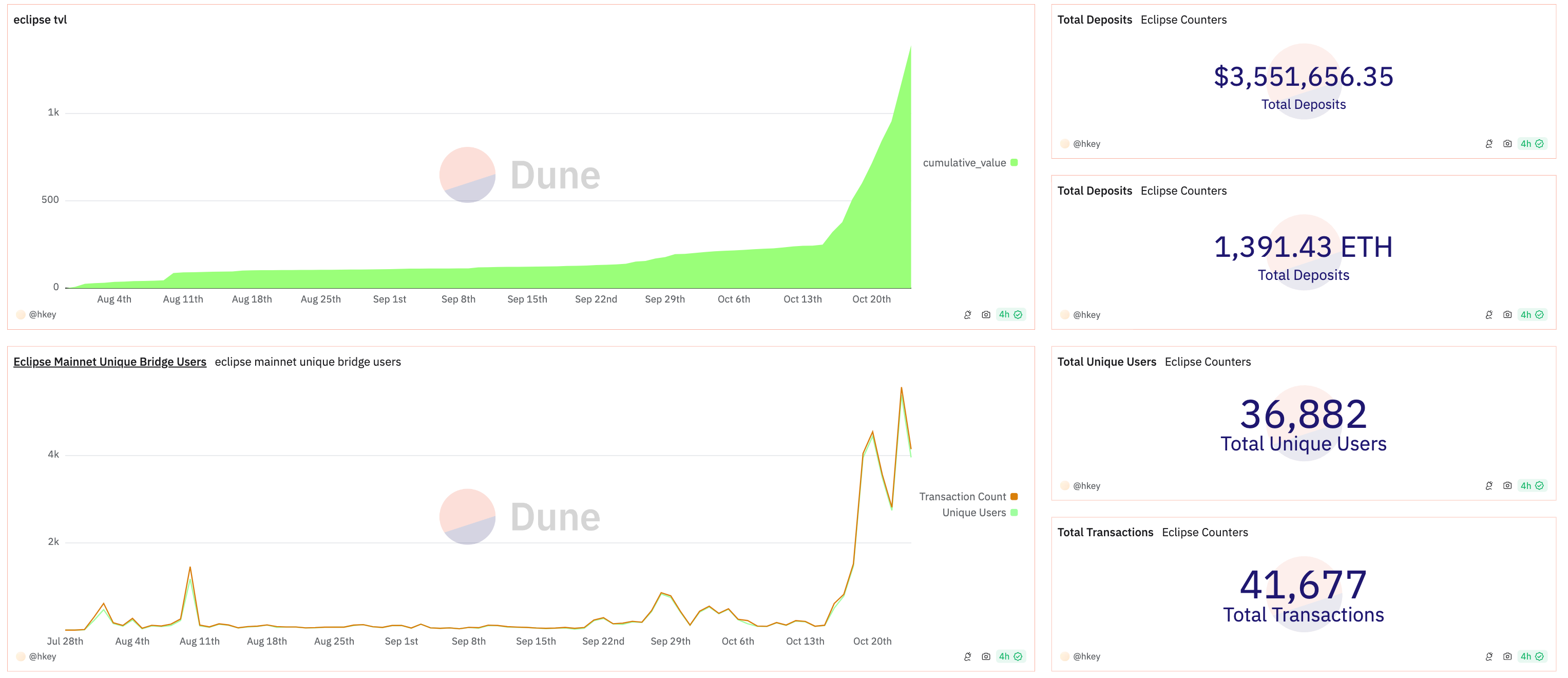Click plug icon in the 1,391.43 ETH panel
This screenshot has width=1568, height=678.
[1488, 315]
